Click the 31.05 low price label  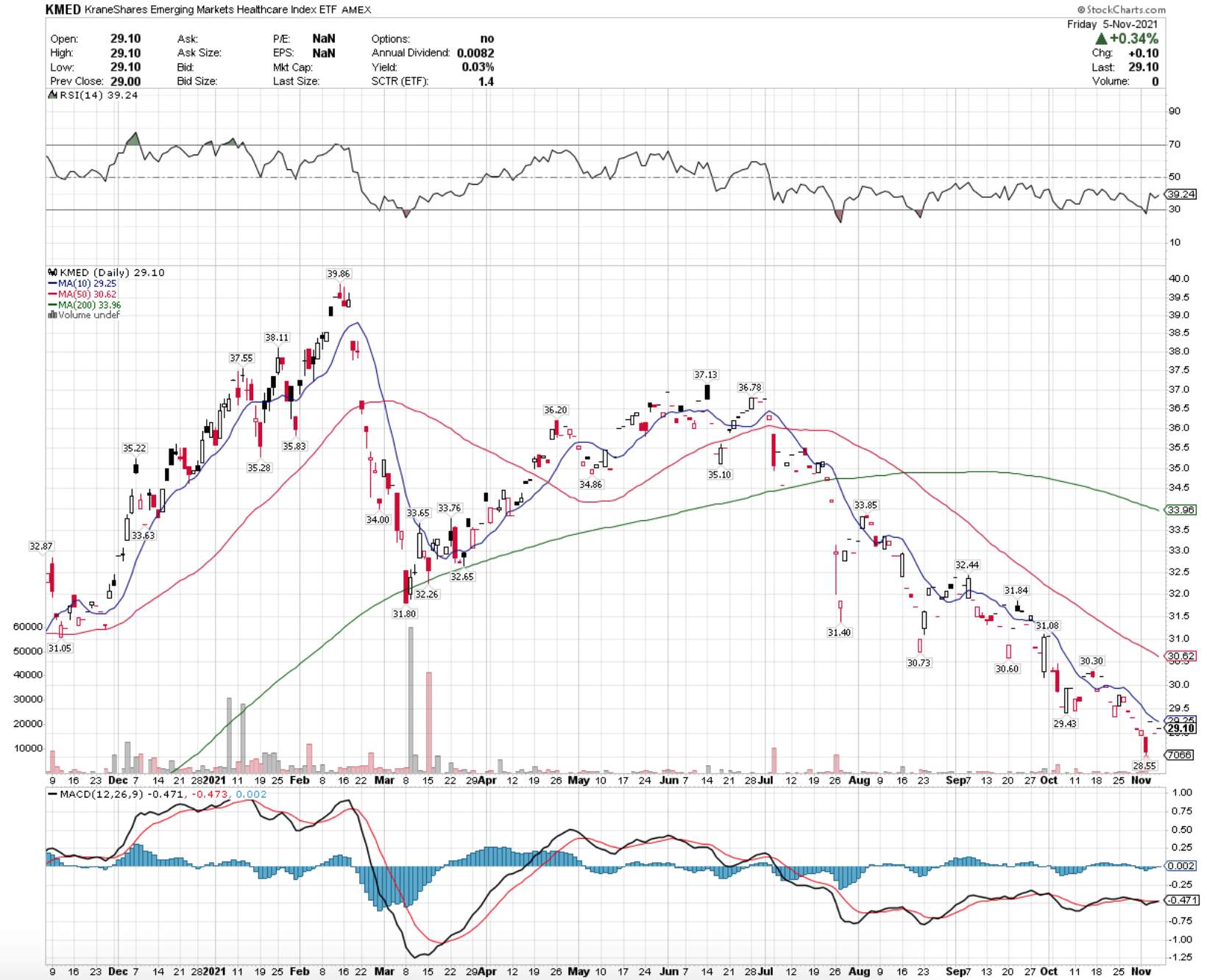click(60, 648)
